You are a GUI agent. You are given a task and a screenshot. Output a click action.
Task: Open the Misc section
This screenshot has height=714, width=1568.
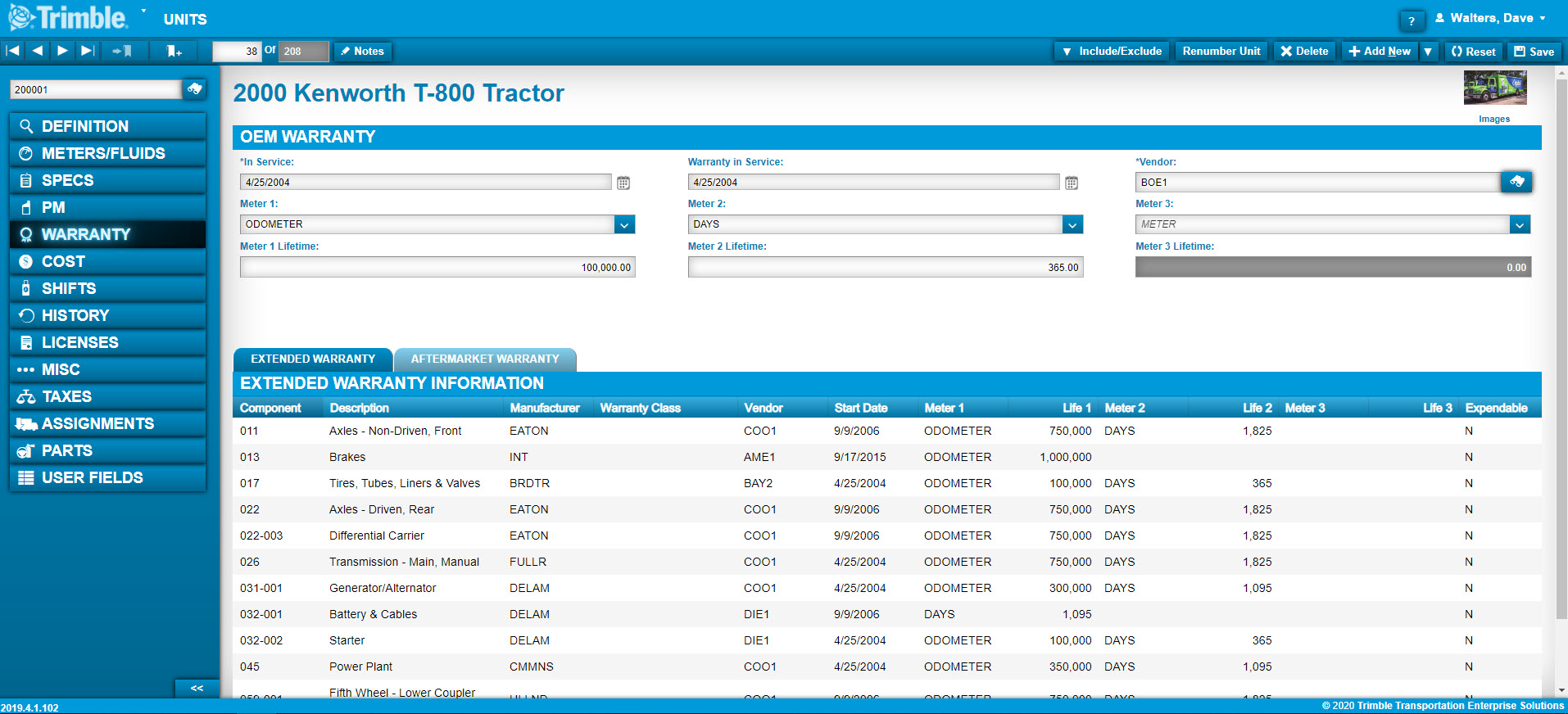click(x=107, y=369)
